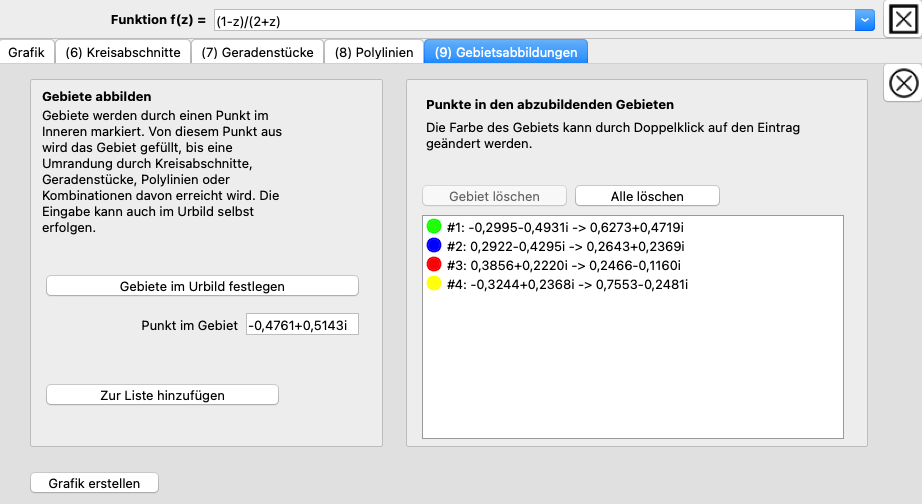
Task: Open the (6) Kreisabschnitte tab
Action: coord(123,52)
